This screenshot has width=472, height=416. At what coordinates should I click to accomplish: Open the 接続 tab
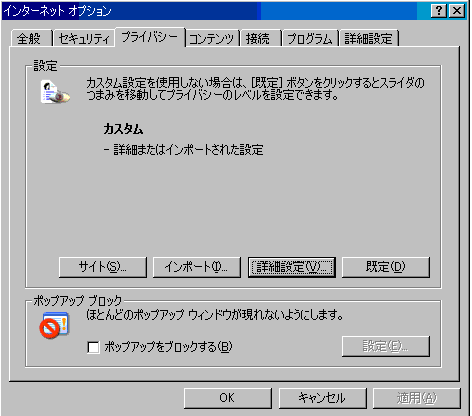(x=261, y=38)
